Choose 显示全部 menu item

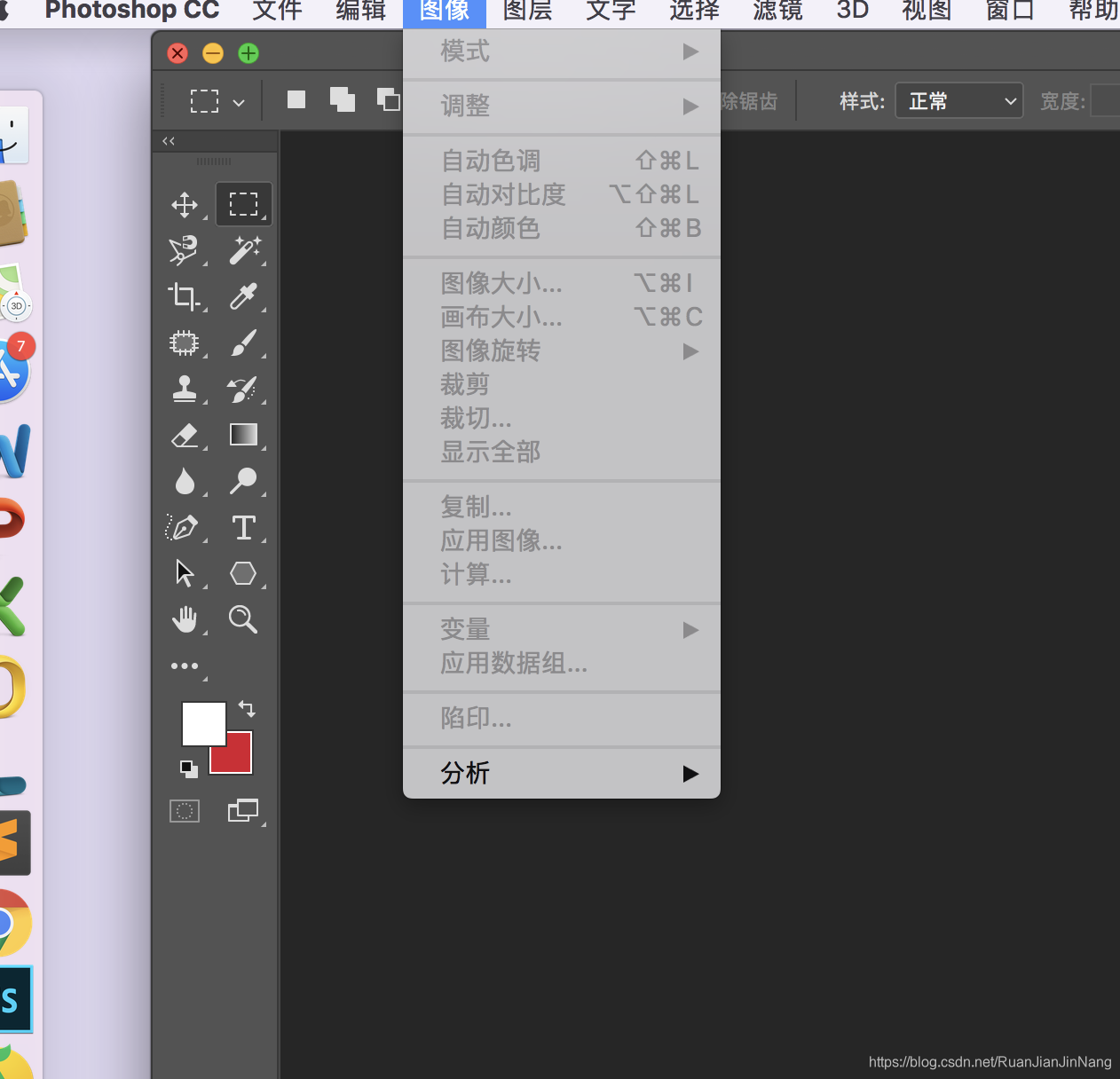coord(562,453)
